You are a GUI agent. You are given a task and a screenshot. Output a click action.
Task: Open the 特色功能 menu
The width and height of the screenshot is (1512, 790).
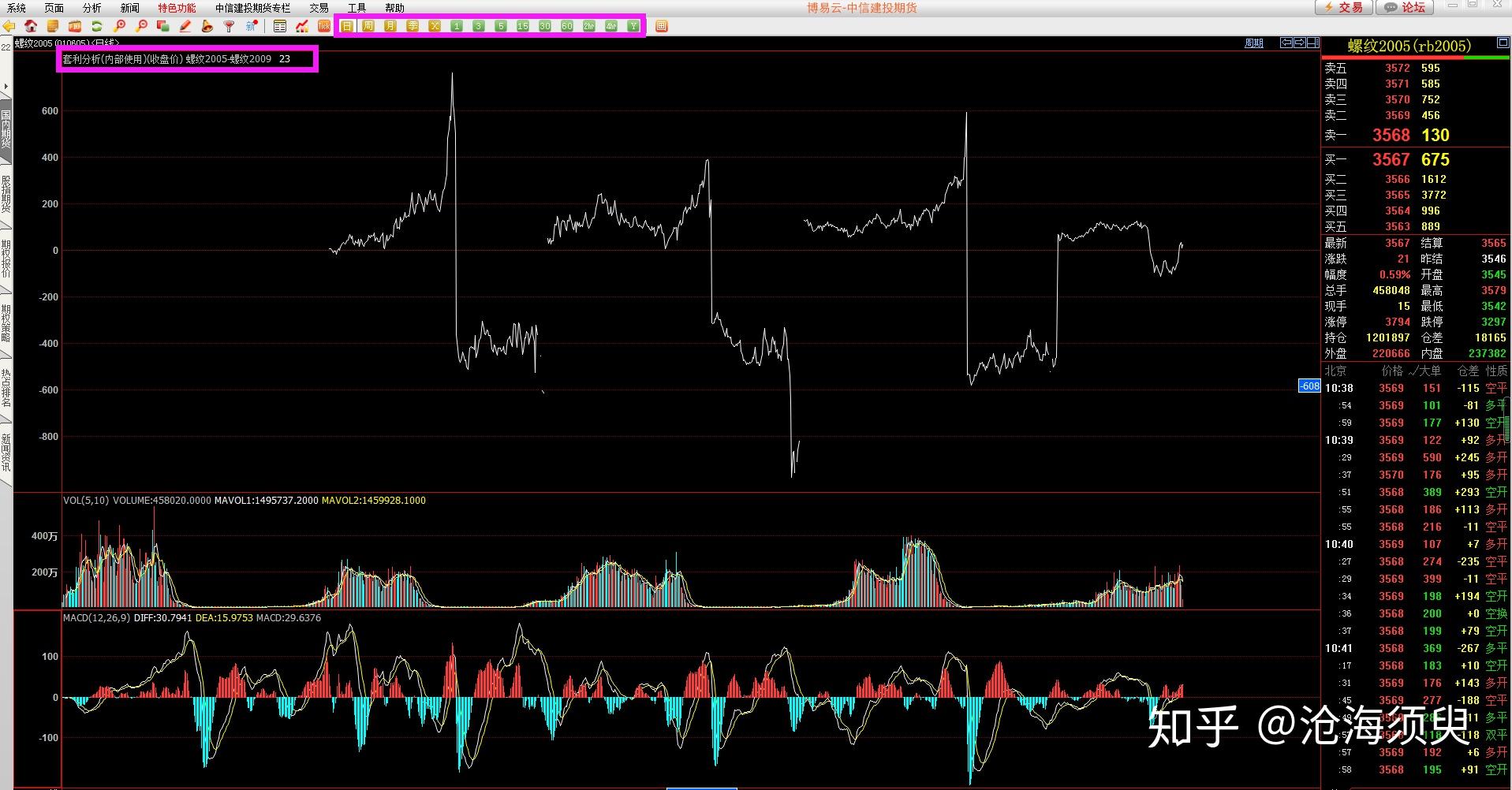click(177, 8)
